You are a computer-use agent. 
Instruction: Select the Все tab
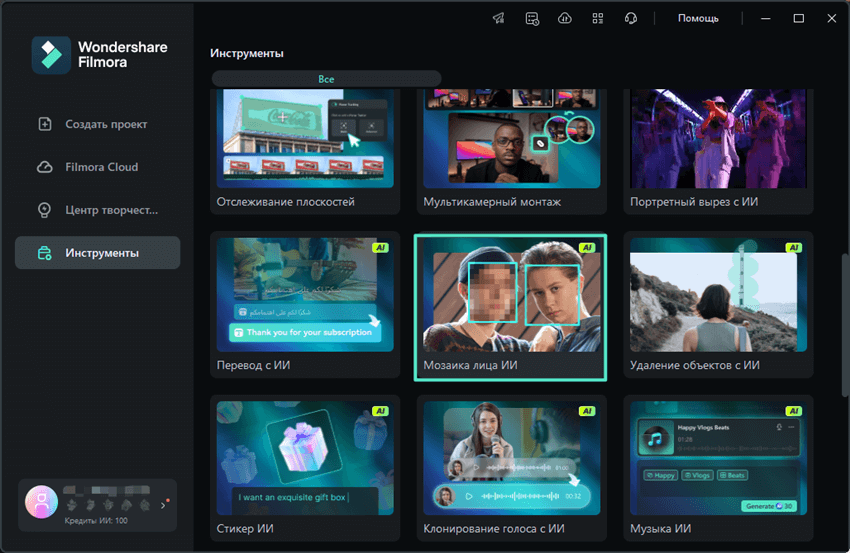coord(326,79)
